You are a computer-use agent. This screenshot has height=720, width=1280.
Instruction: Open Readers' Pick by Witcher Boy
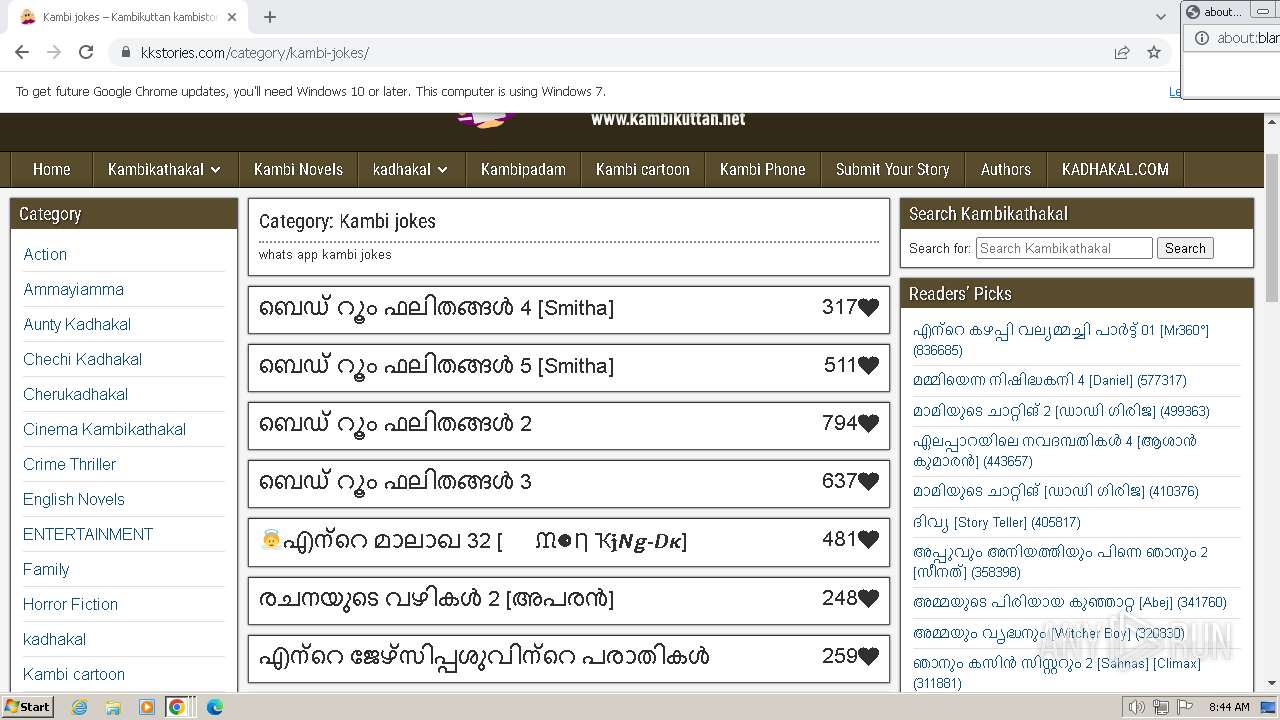point(1049,633)
